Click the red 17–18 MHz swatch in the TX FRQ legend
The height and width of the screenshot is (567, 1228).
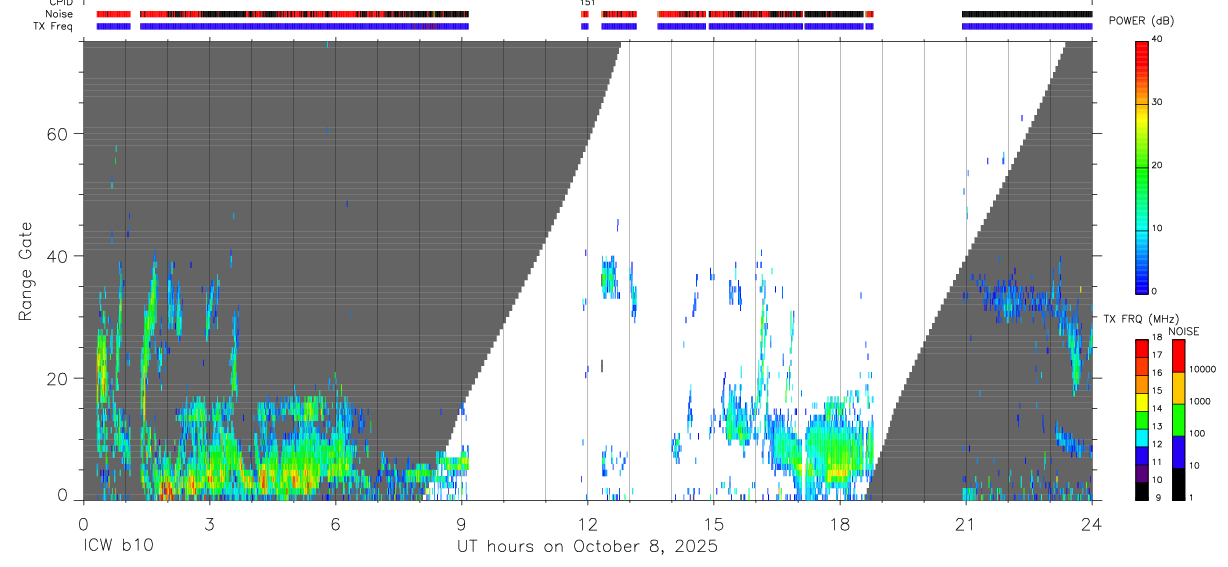tap(1142, 347)
